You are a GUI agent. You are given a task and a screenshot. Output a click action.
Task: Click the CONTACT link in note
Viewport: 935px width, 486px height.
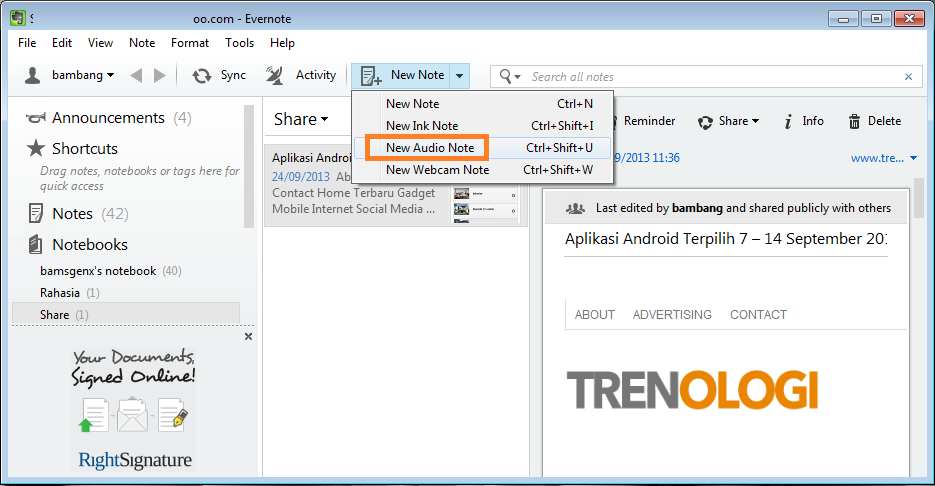click(x=758, y=315)
